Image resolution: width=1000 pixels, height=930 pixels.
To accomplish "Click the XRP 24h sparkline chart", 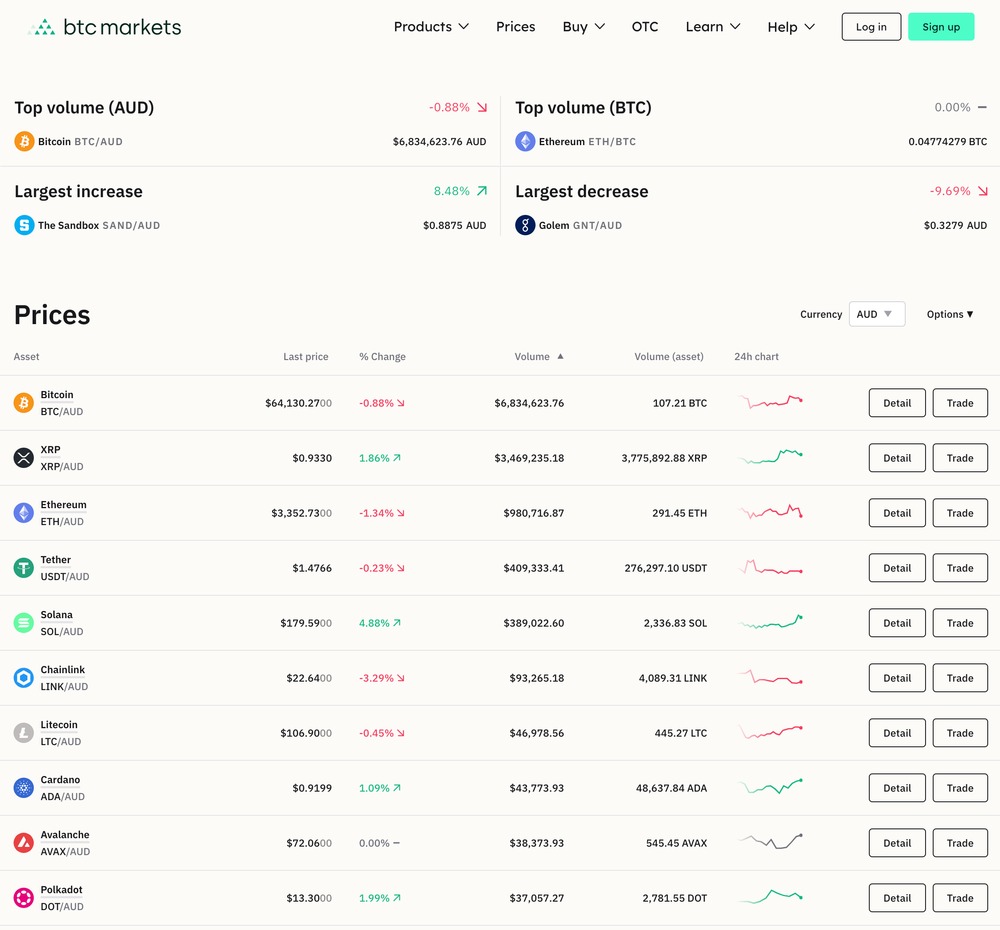I will pos(770,456).
